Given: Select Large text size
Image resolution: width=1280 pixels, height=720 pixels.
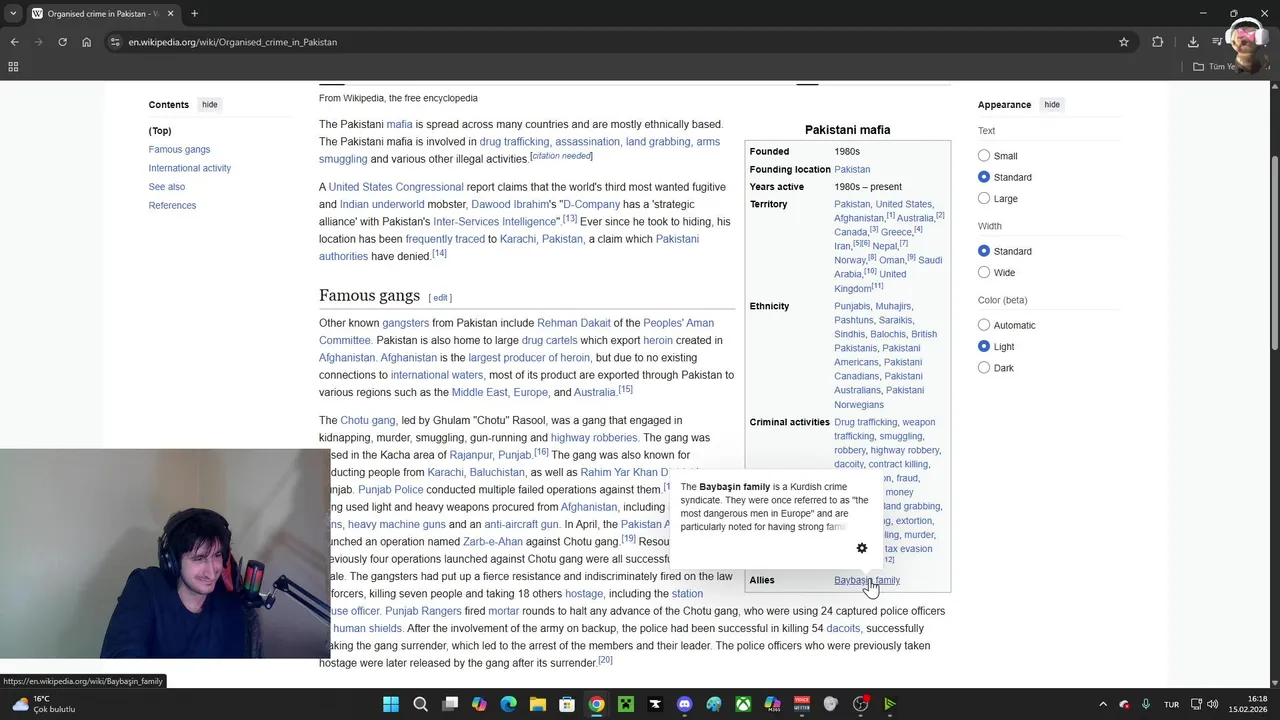Looking at the screenshot, I should click(984, 198).
